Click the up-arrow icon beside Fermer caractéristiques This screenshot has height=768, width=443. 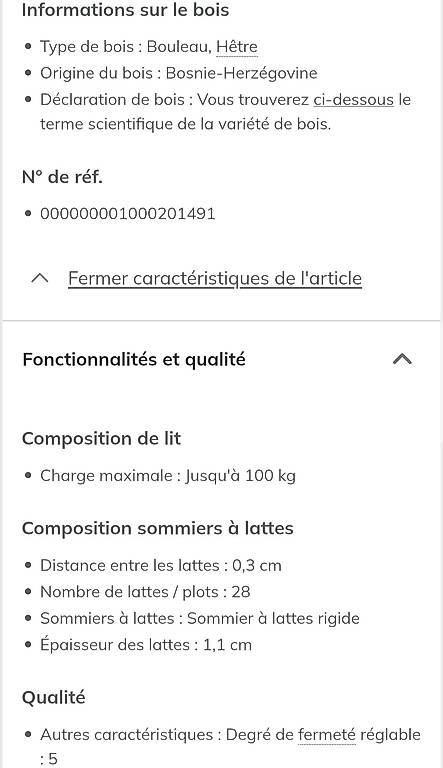tap(40, 278)
